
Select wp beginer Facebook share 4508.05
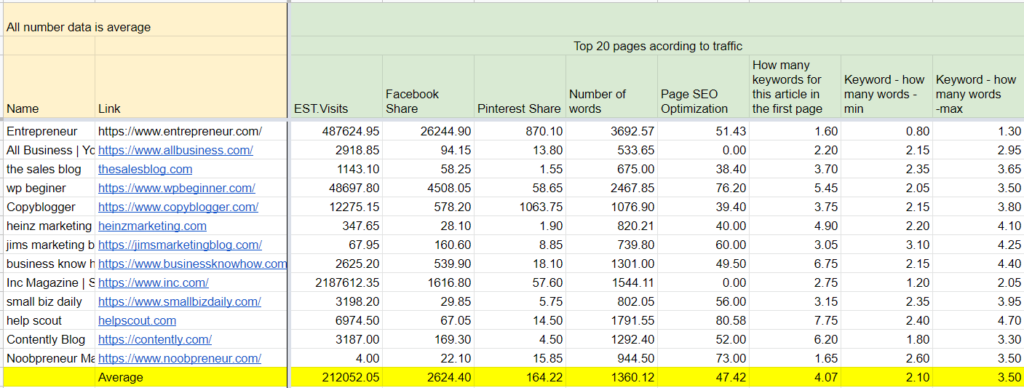tap(428, 188)
